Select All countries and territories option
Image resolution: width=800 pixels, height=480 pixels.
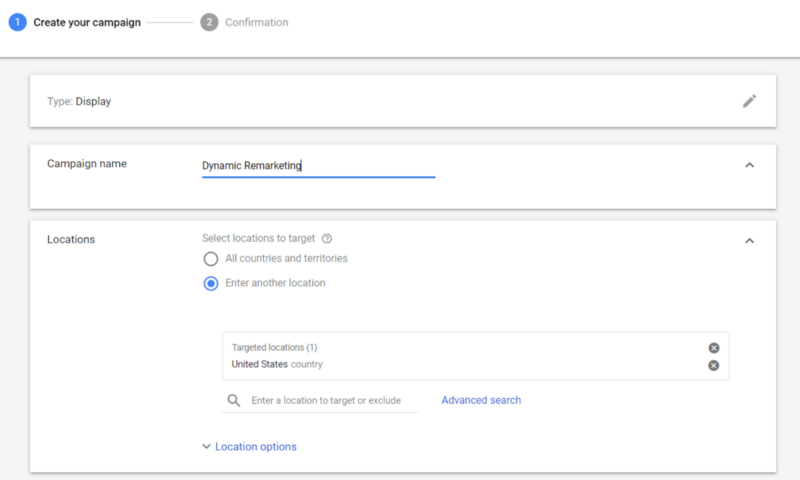[x=211, y=259]
